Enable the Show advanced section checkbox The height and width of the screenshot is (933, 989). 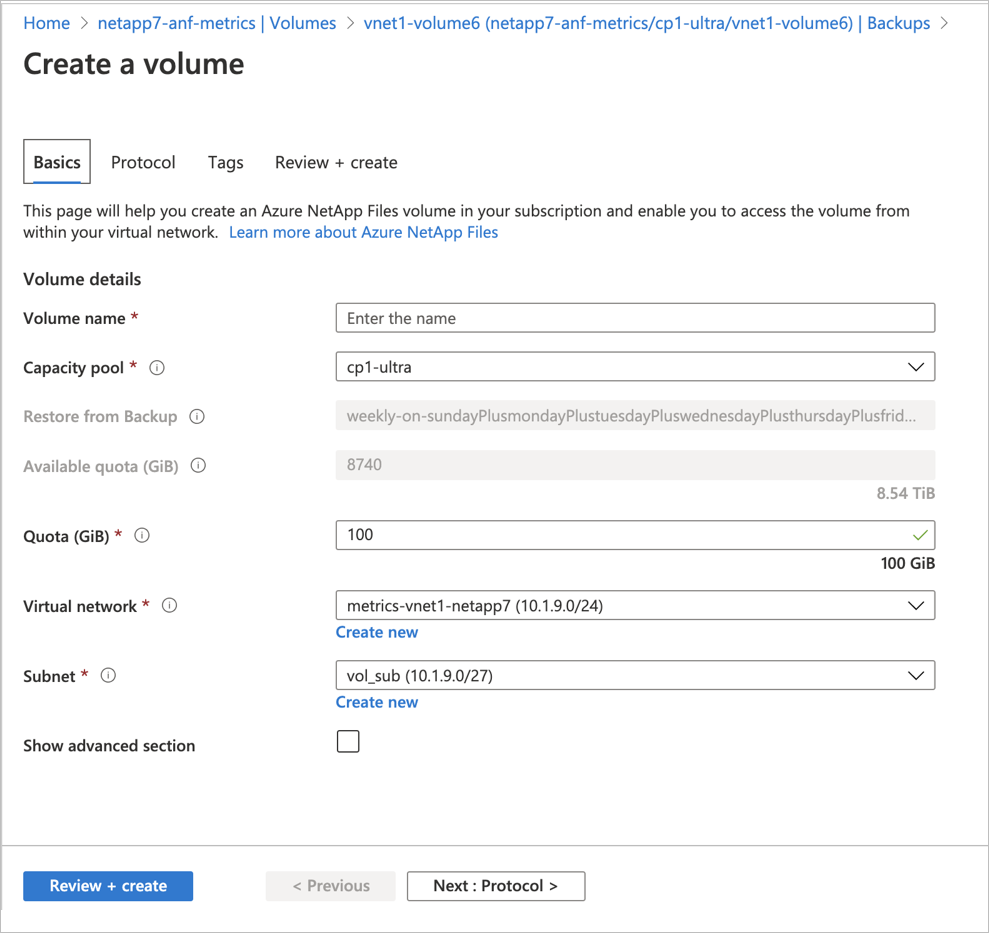tap(348, 741)
